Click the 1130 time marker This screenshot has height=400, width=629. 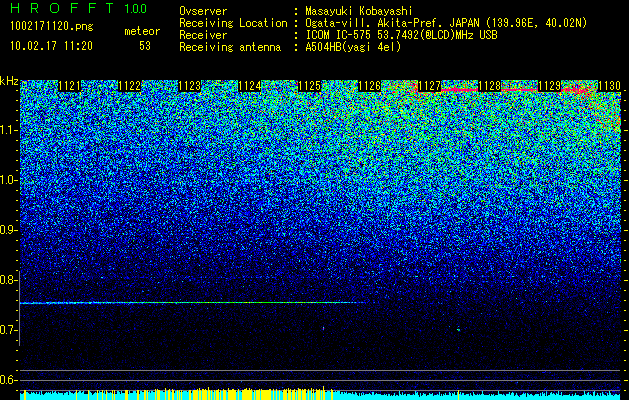pyautogui.click(x=610, y=86)
